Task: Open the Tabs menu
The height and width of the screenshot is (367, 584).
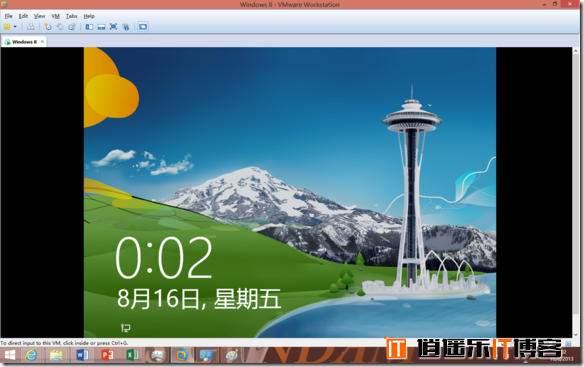Action: click(72, 16)
